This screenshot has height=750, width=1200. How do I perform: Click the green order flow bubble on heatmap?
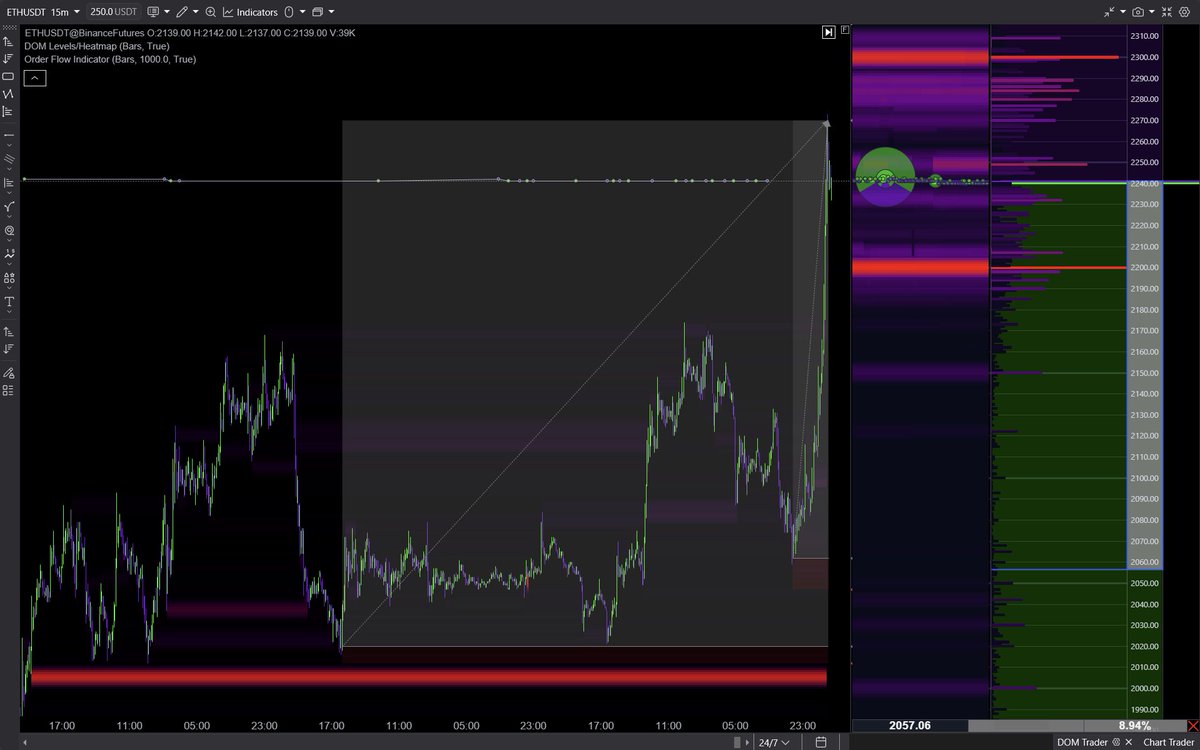tap(885, 177)
